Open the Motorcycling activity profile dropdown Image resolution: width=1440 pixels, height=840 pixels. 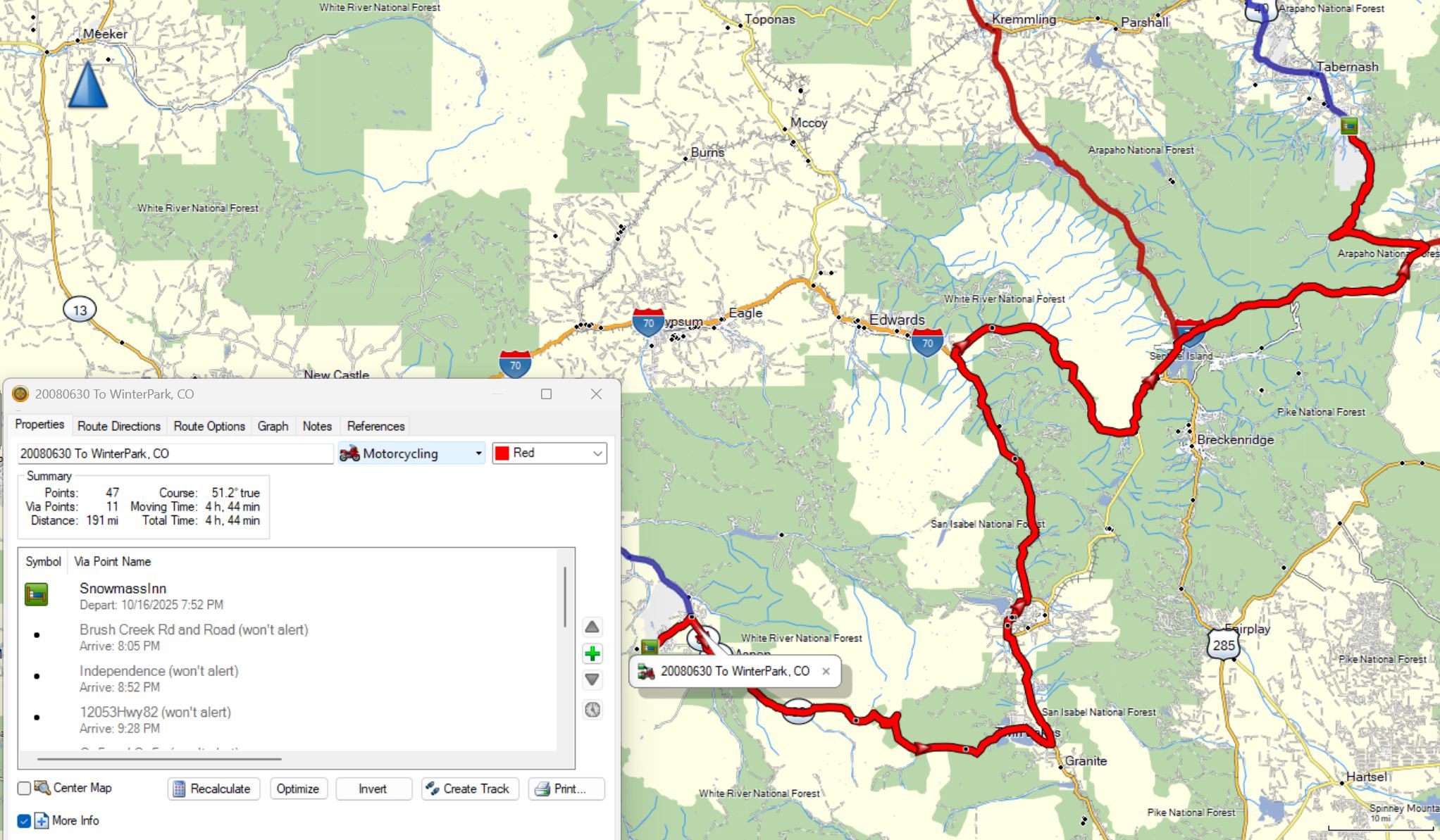[412, 453]
